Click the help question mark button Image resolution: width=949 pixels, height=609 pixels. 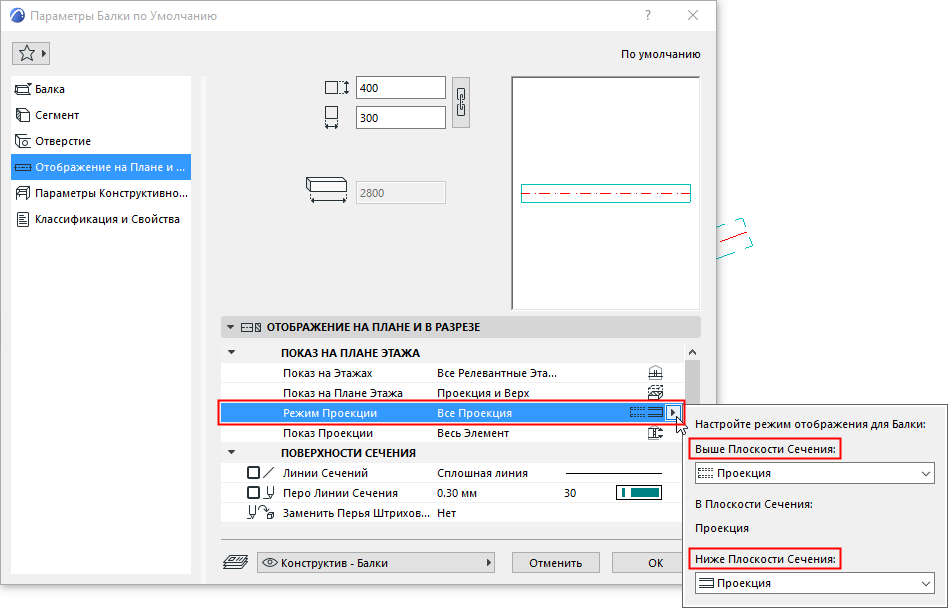pyautogui.click(x=648, y=16)
